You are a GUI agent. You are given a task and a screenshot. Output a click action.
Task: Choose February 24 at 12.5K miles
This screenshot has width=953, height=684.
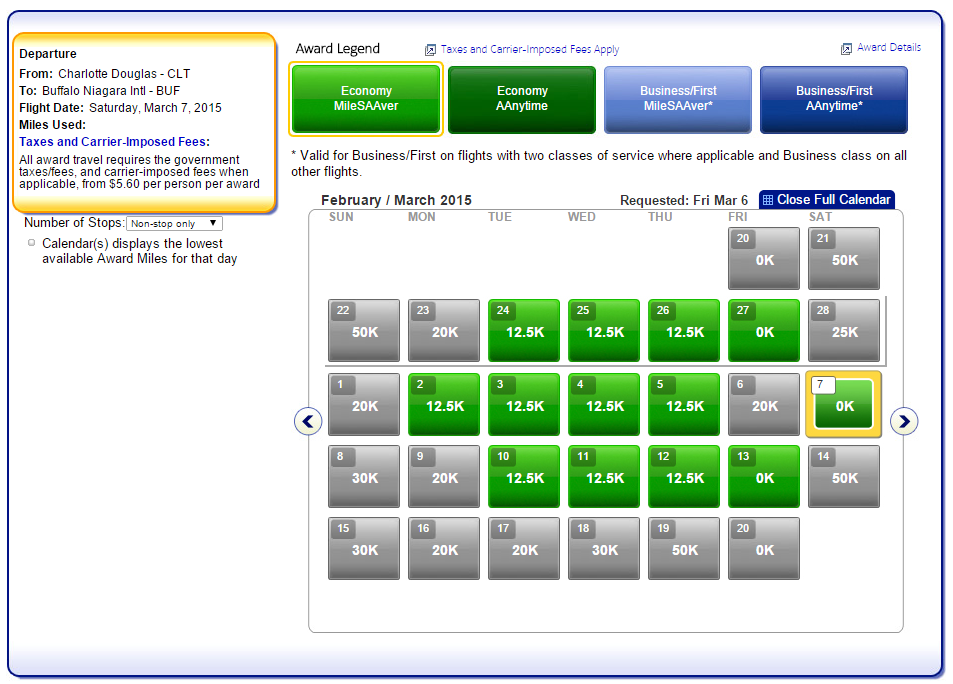pos(524,330)
